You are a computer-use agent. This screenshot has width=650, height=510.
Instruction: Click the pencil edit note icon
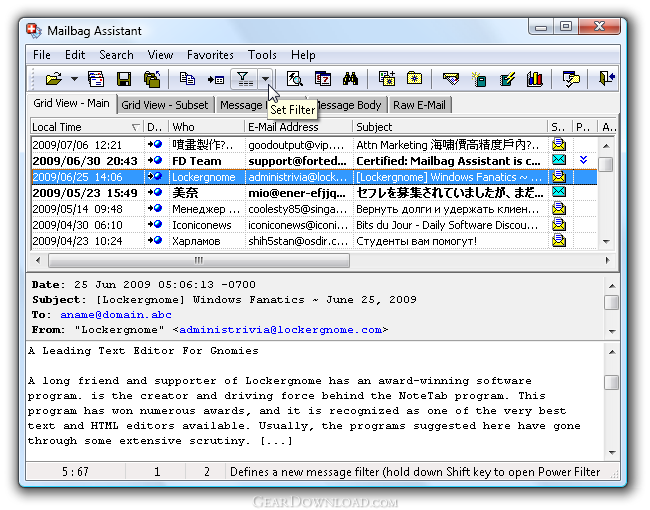pyautogui.click(x=507, y=78)
